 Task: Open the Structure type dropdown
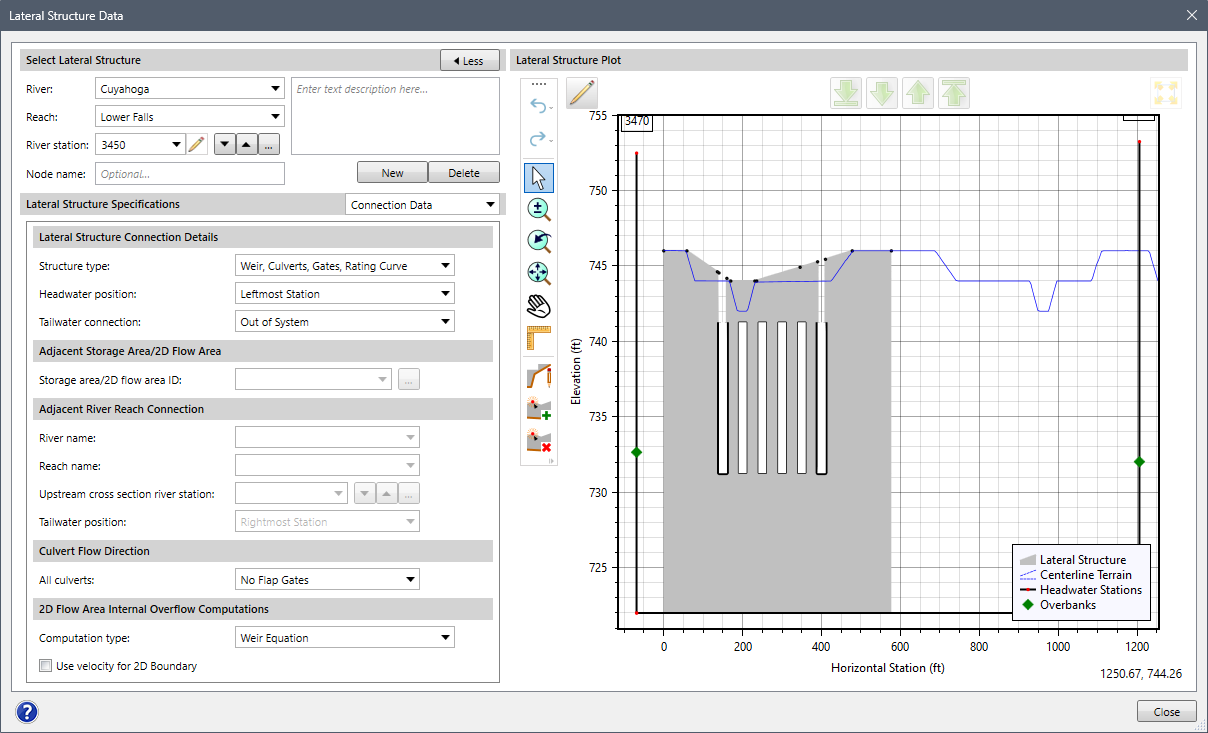(344, 266)
